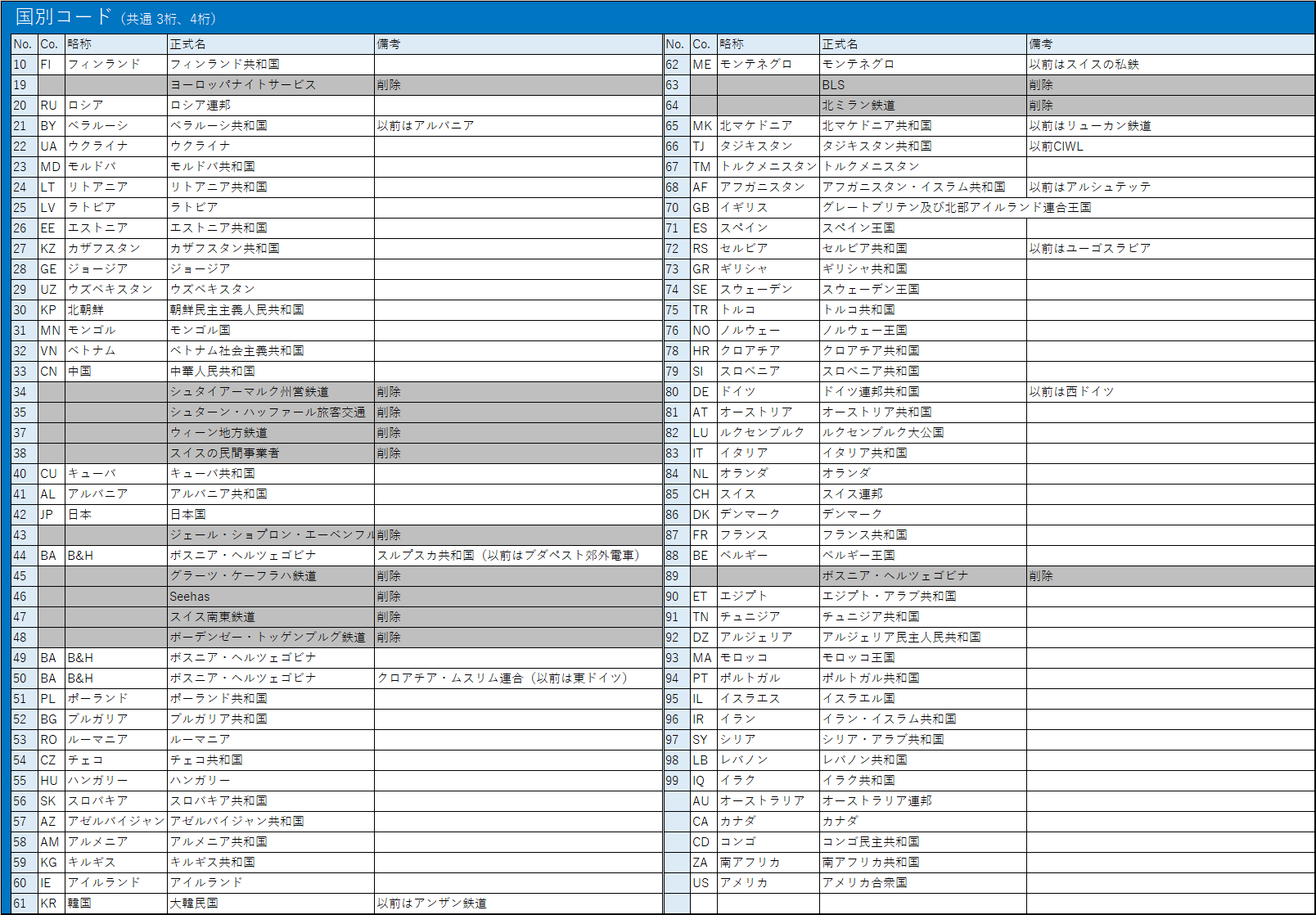This screenshot has height=915, width=1316.
Task: Select the 朝鮮民主主義人民共和国 cell
Action: 271,309
